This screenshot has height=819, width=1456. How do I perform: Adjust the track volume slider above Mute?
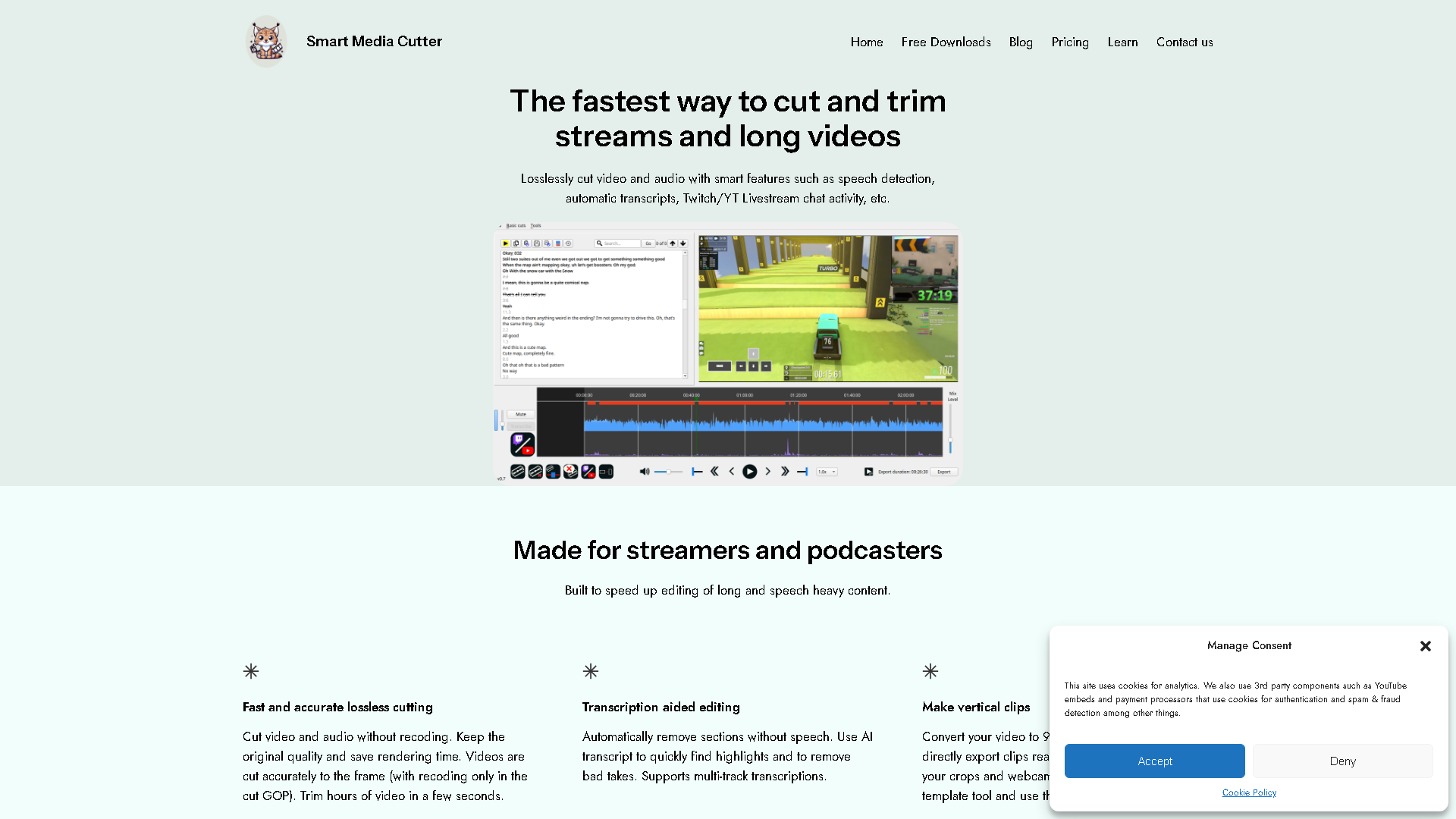[x=502, y=420]
